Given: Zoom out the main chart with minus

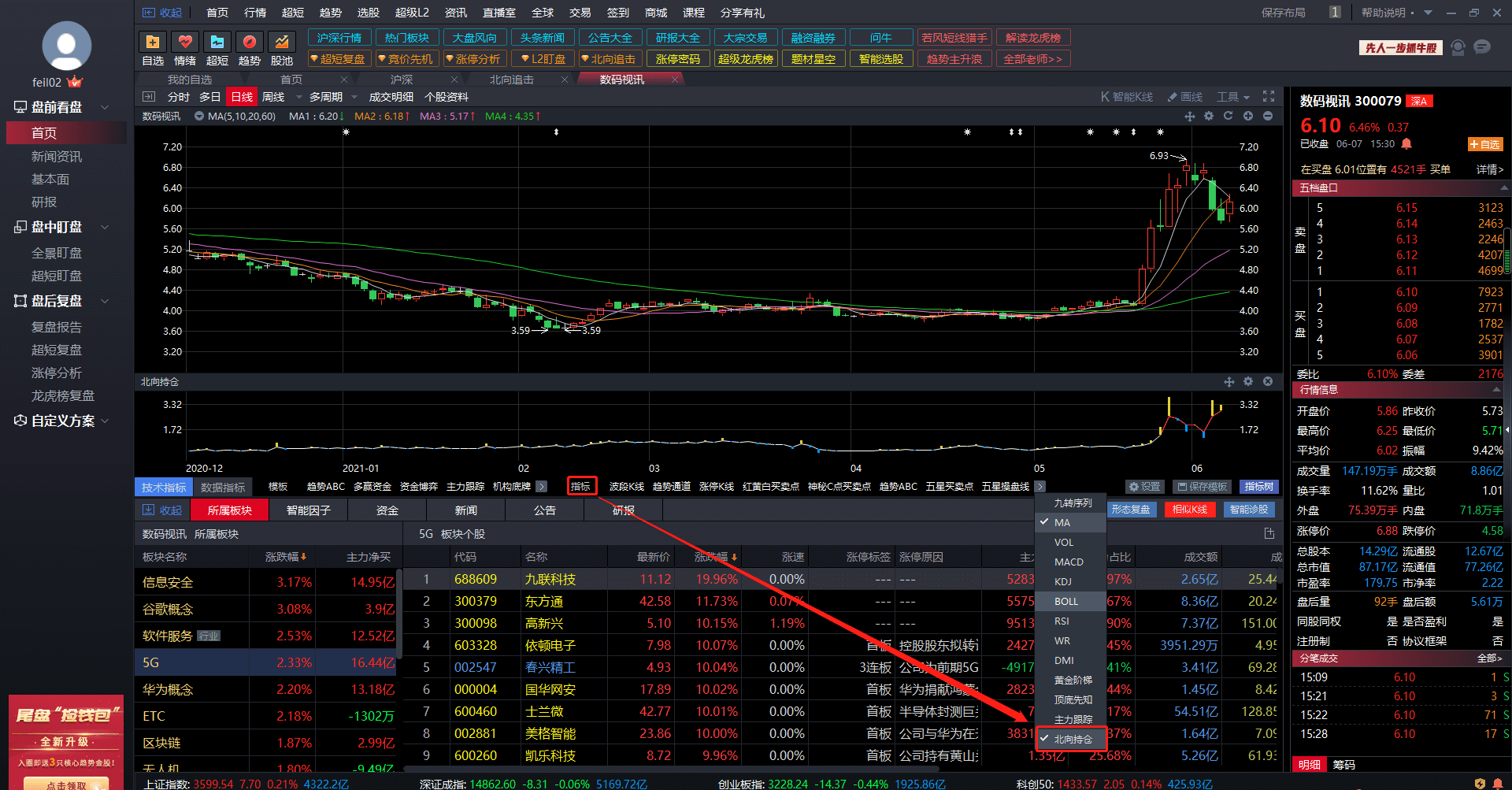Looking at the screenshot, I should tap(1268, 116).
